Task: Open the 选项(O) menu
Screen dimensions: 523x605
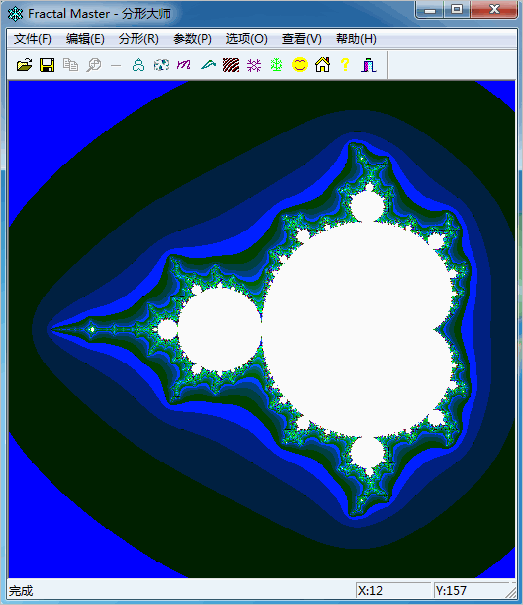Action: coord(247,39)
